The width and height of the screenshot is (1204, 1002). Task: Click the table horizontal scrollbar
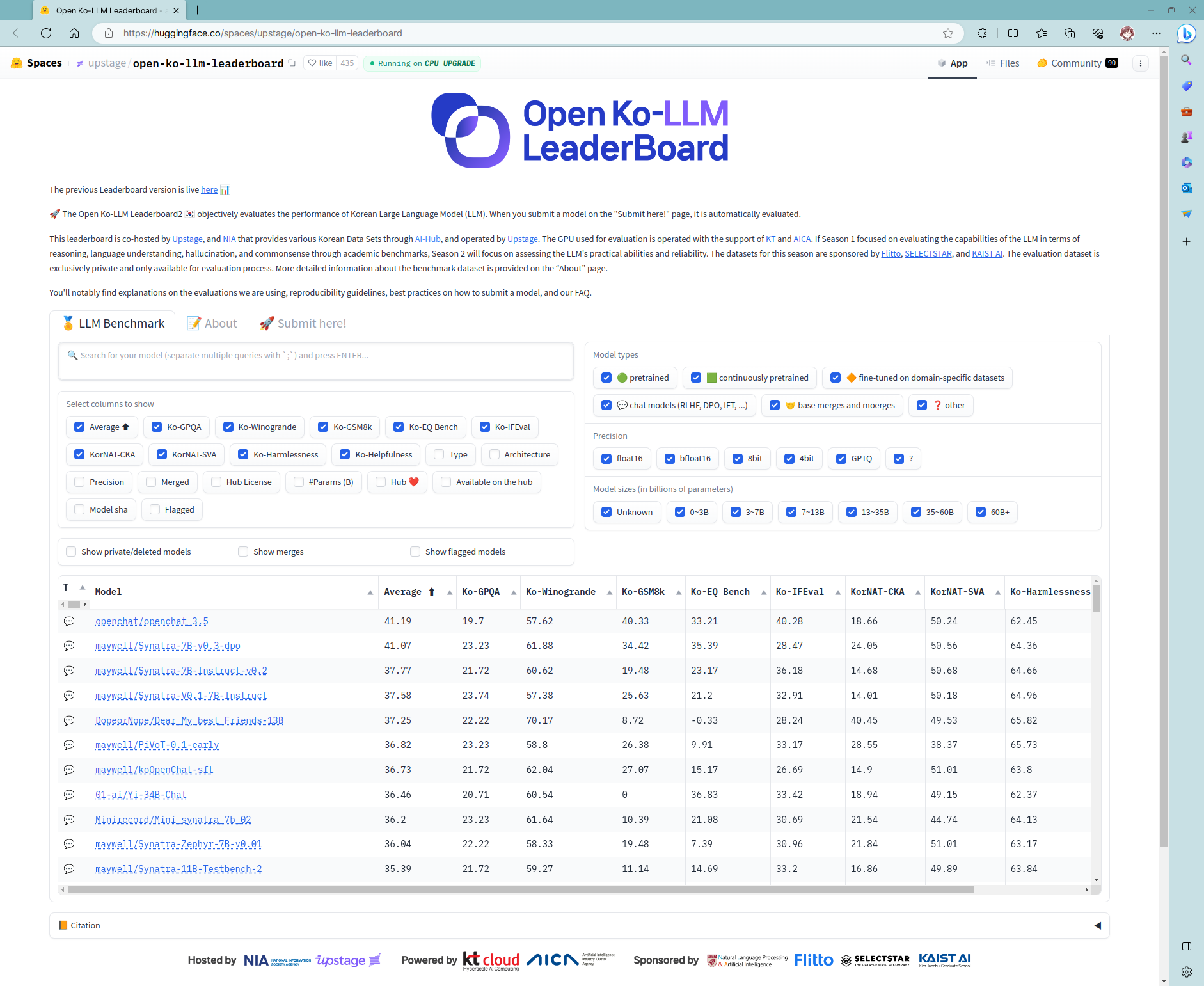click(x=521, y=889)
